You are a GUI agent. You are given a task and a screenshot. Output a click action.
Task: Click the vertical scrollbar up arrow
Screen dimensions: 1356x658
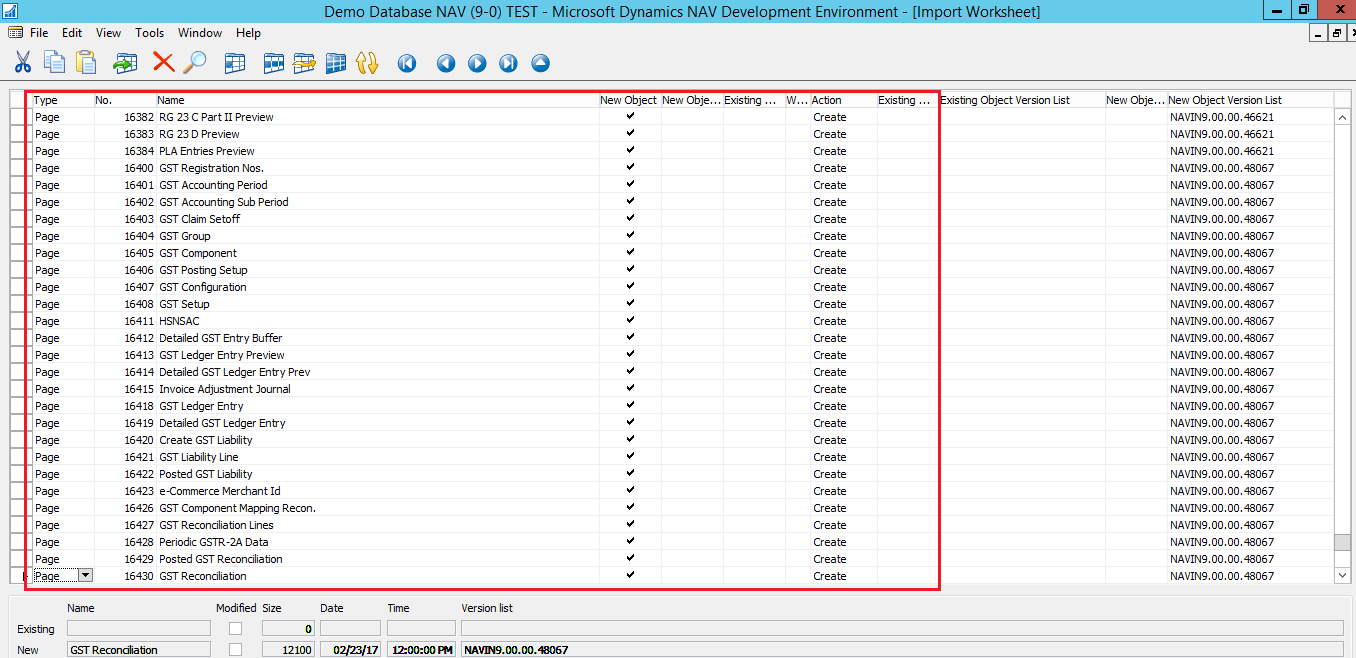pos(1342,117)
